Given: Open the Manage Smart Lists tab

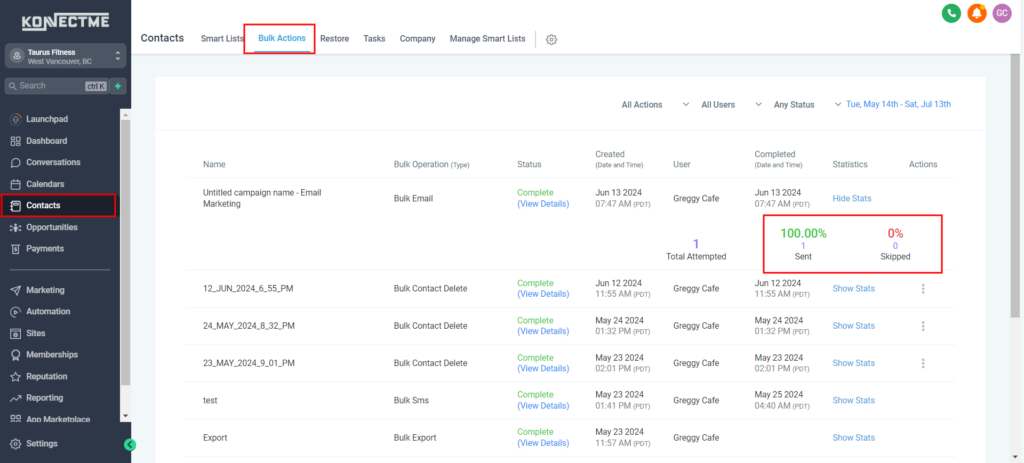Looking at the screenshot, I should point(487,39).
